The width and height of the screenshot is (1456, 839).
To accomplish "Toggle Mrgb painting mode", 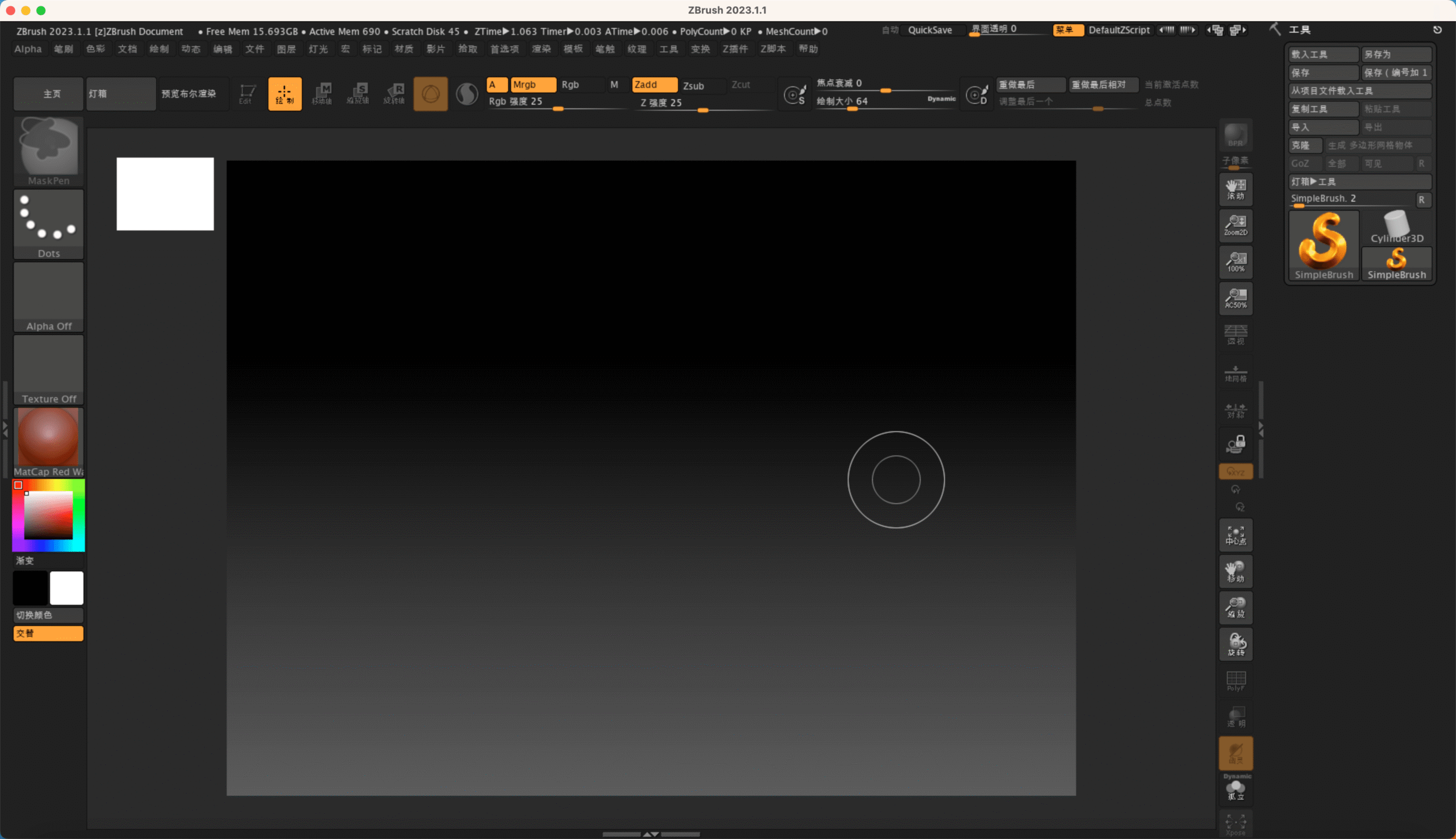I will tap(532, 85).
